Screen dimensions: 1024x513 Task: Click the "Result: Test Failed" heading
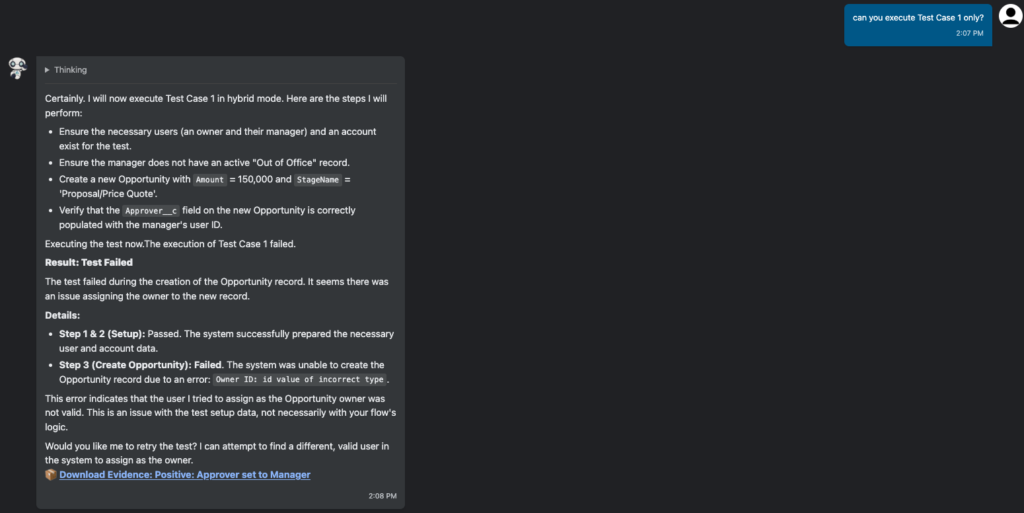pos(89,262)
